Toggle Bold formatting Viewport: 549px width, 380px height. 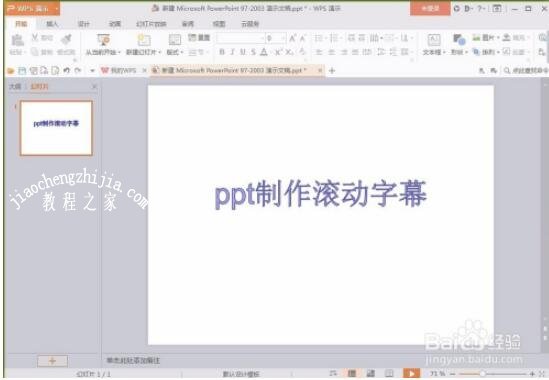[221, 52]
